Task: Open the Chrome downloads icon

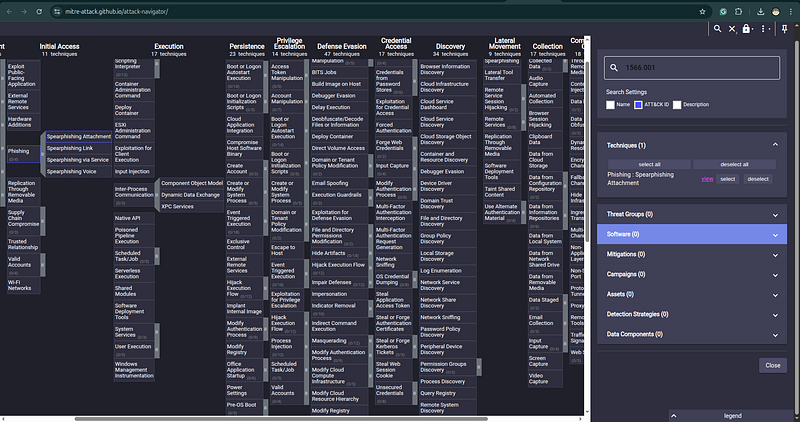Action: point(760,11)
